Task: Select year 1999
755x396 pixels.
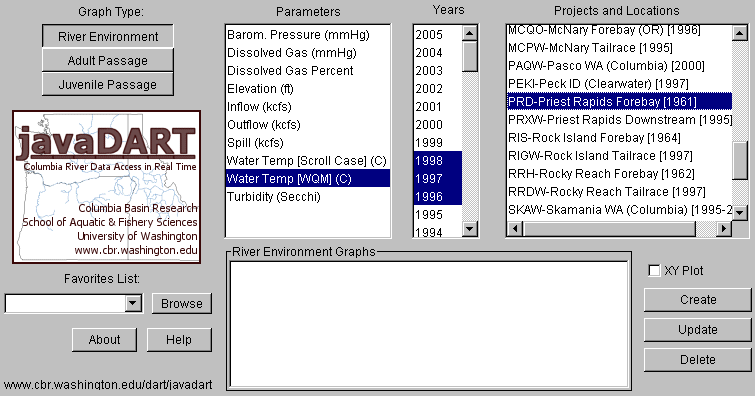Action: point(438,143)
